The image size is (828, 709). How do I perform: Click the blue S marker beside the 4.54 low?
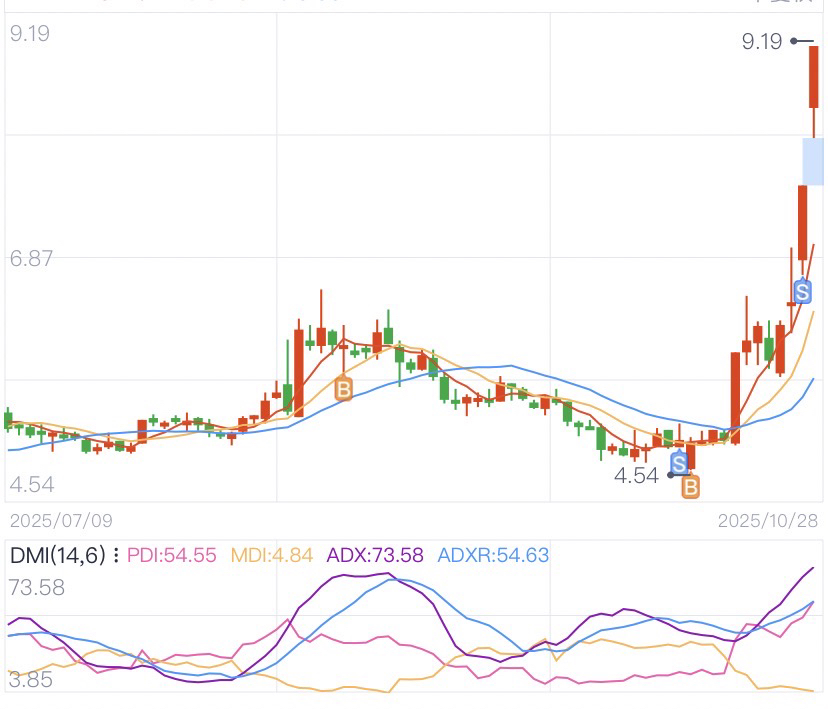[x=680, y=463]
